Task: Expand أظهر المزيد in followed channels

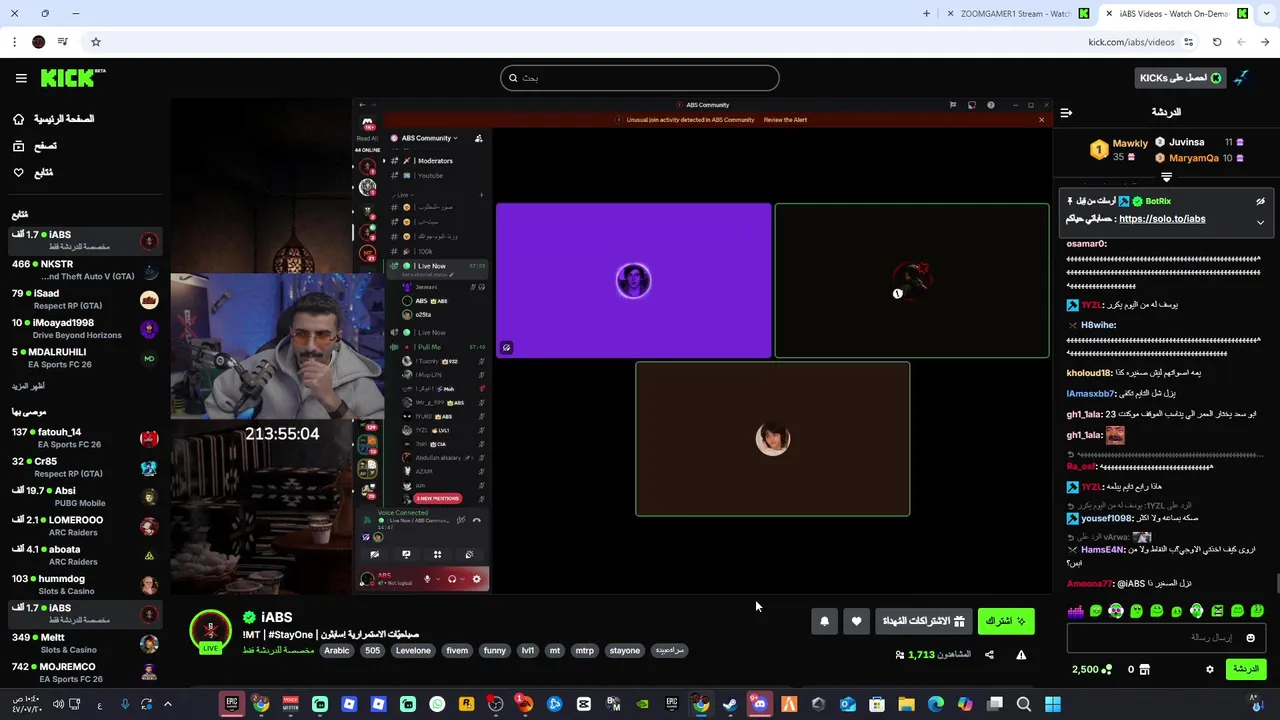Action: coord(28,386)
